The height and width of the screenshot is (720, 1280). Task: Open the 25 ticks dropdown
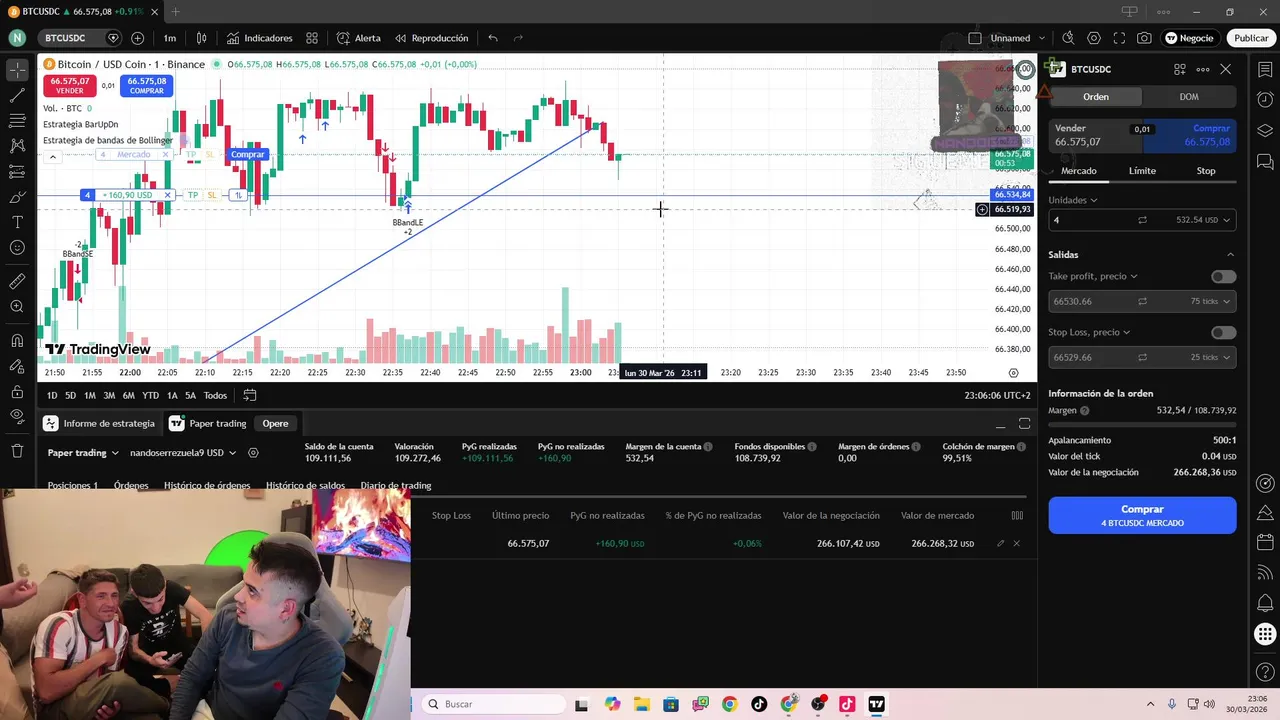1210,357
